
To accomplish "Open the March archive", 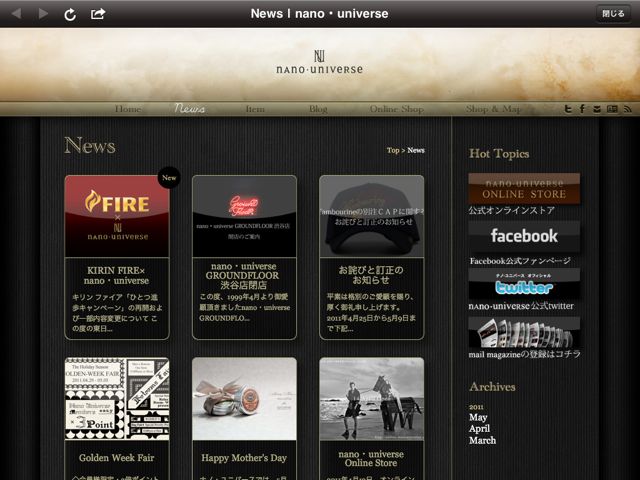I will click(482, 441).
